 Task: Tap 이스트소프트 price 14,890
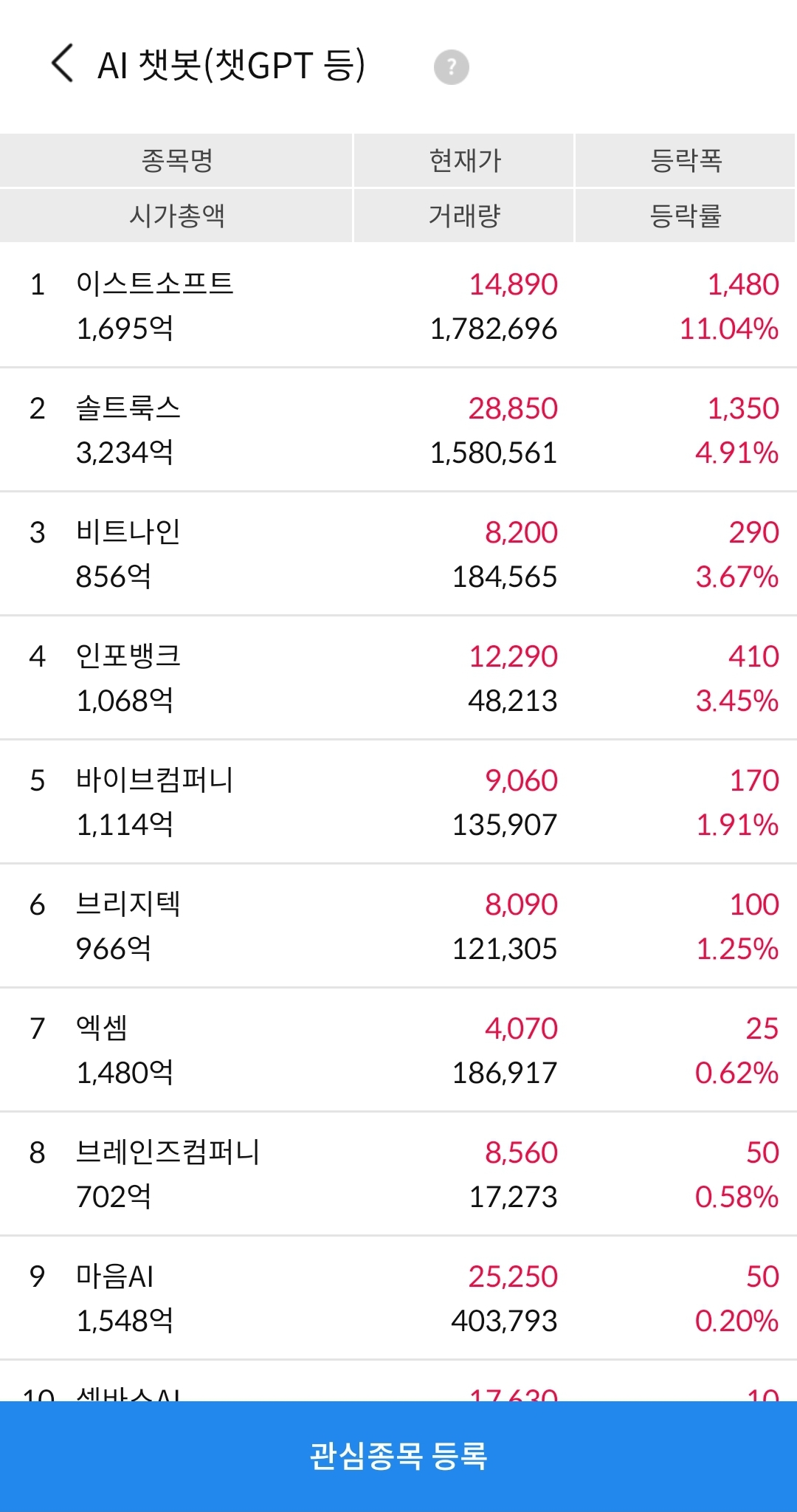[514, 284]
